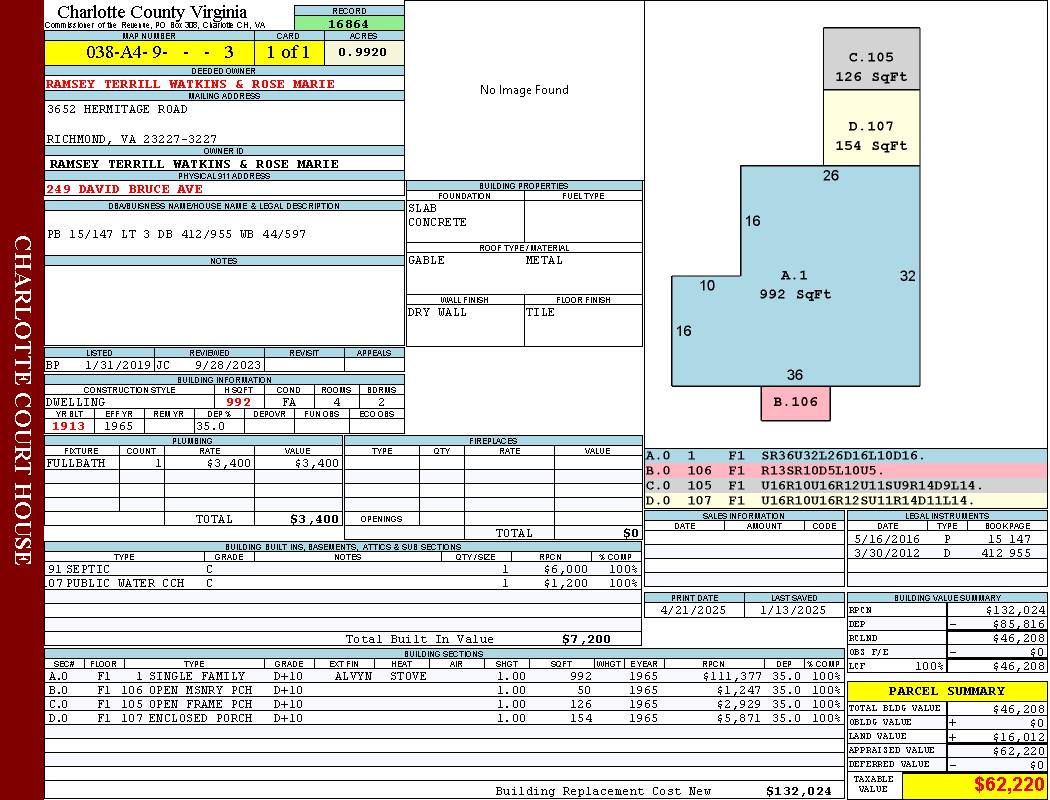
Task: Click wall finish DRY WALL
Action: tap(437, 313)
